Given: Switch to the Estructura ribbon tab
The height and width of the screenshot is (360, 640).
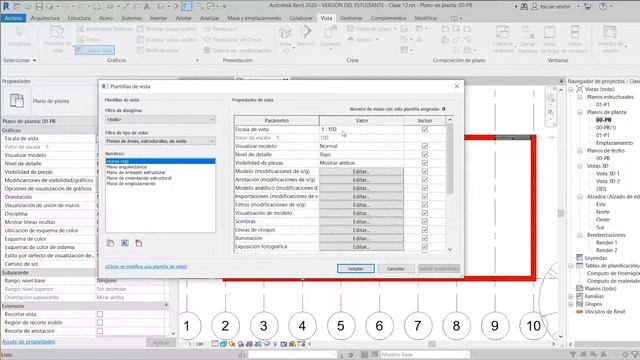Looking at the screenshot, I should (x=79, y=18).
